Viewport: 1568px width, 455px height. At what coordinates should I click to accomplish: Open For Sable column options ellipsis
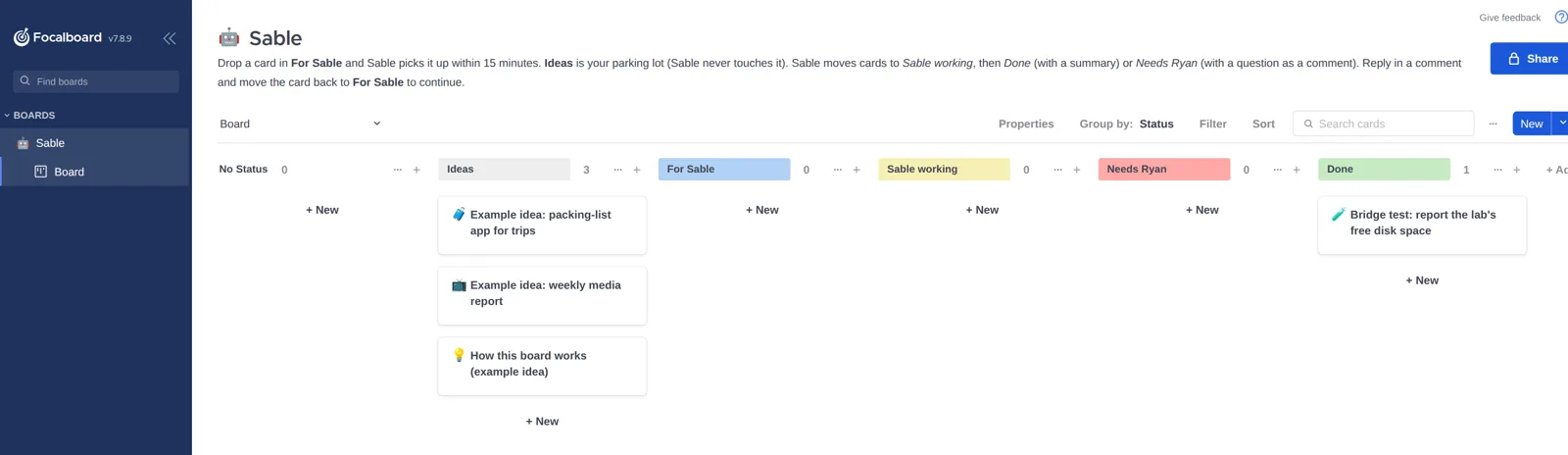click(837, 170)
